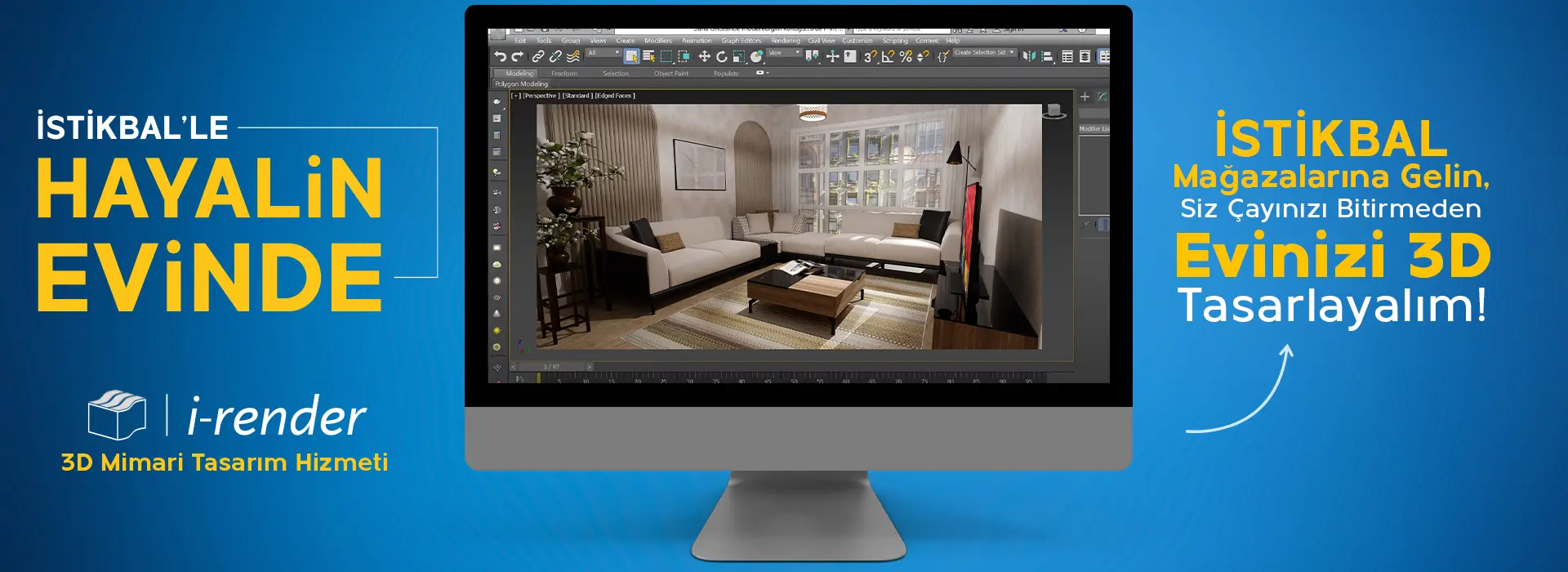The height and width of the screenshot is (572, 1568).
Task: Switch to the Freeform ribbon tab
Action: [x=564, y=74]
